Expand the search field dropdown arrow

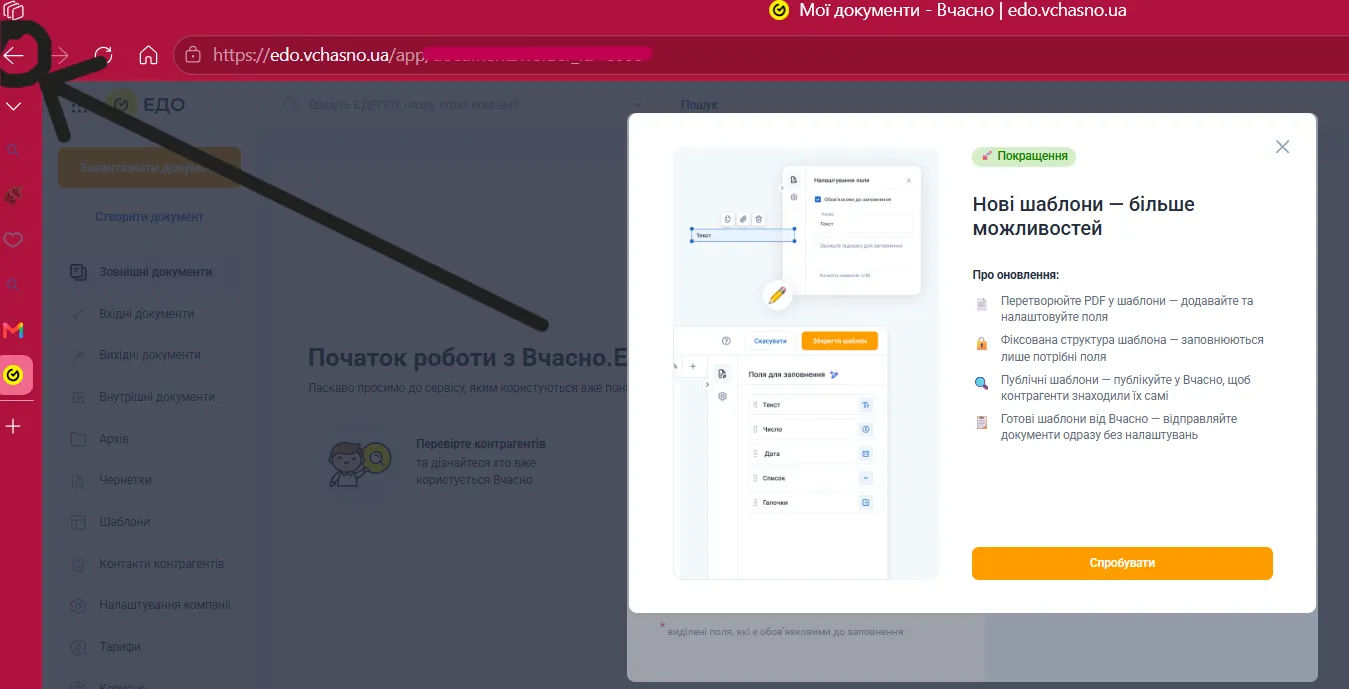coord(637,105)
